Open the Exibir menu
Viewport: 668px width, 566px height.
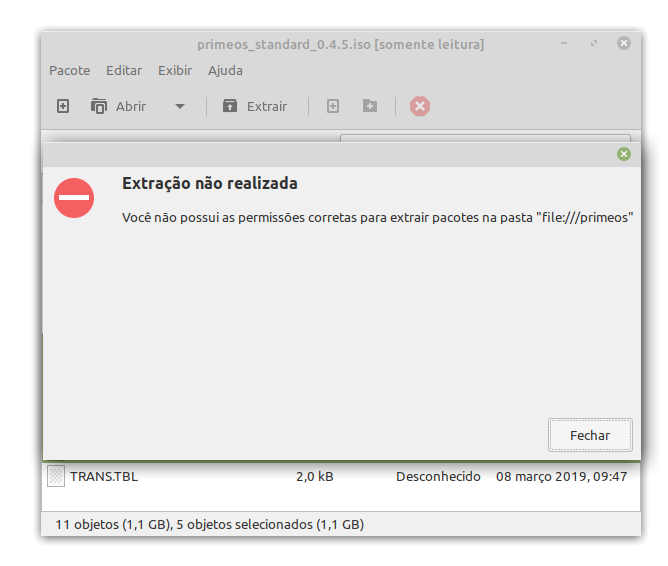pyautogui.click(x=175, y=71)
